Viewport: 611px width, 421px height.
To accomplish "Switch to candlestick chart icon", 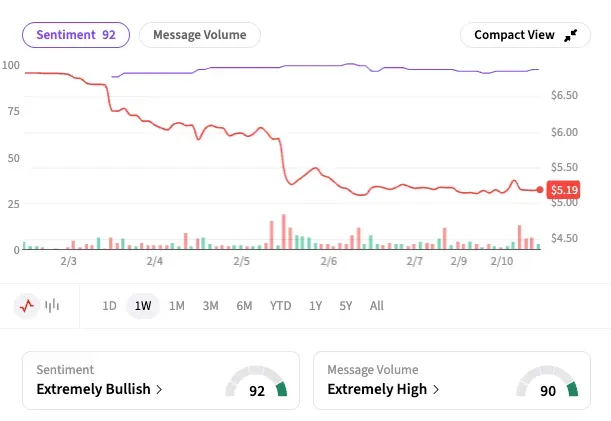I will (x=52, y=305).
